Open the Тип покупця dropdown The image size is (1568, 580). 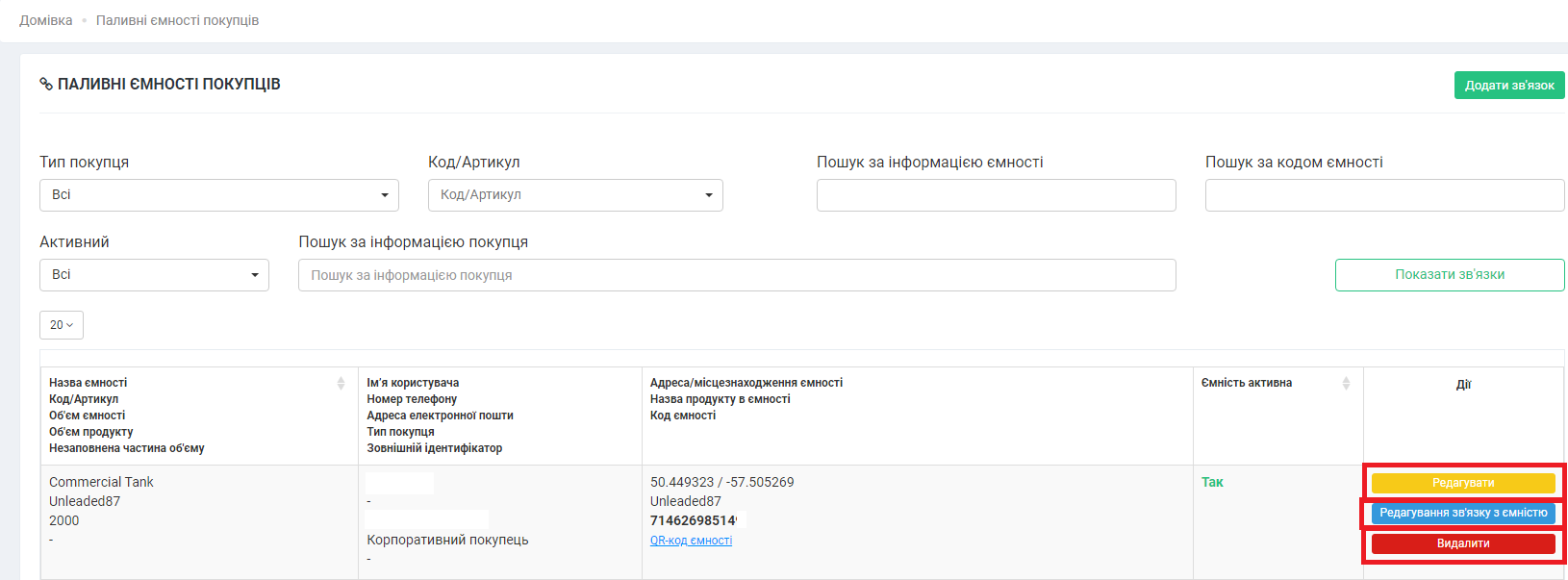point(219,195)
